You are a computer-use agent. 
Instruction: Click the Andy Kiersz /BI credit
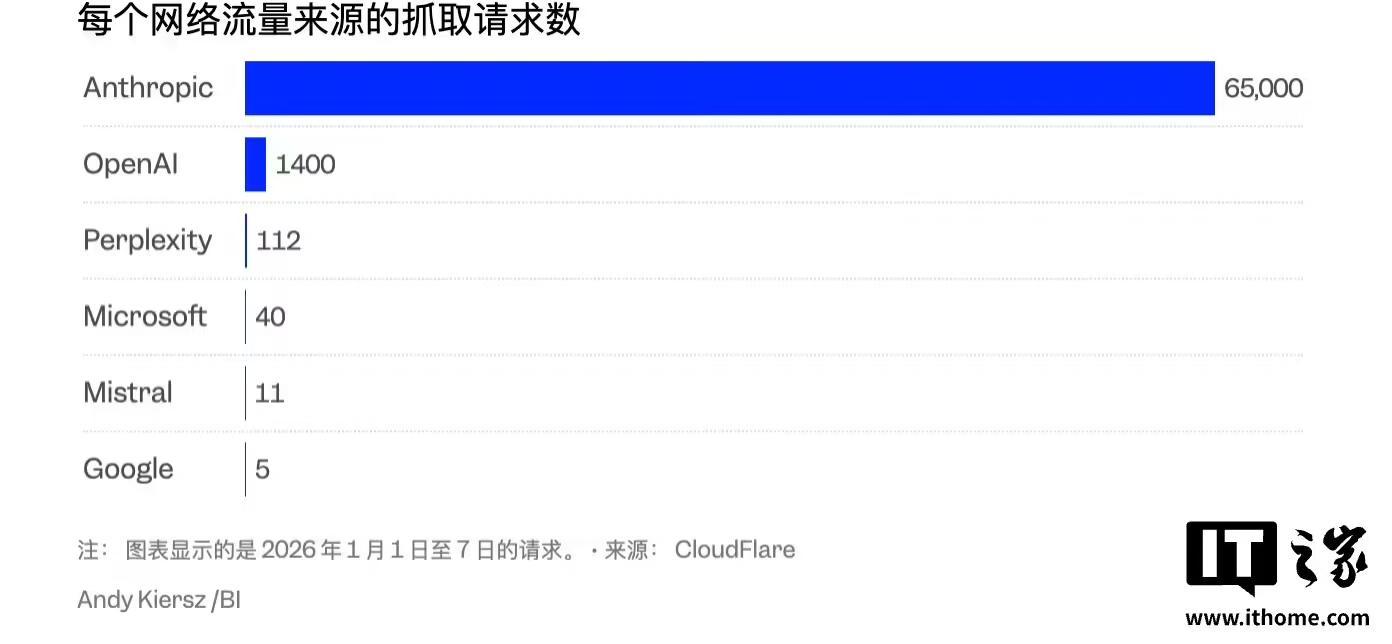coord(159,600)
